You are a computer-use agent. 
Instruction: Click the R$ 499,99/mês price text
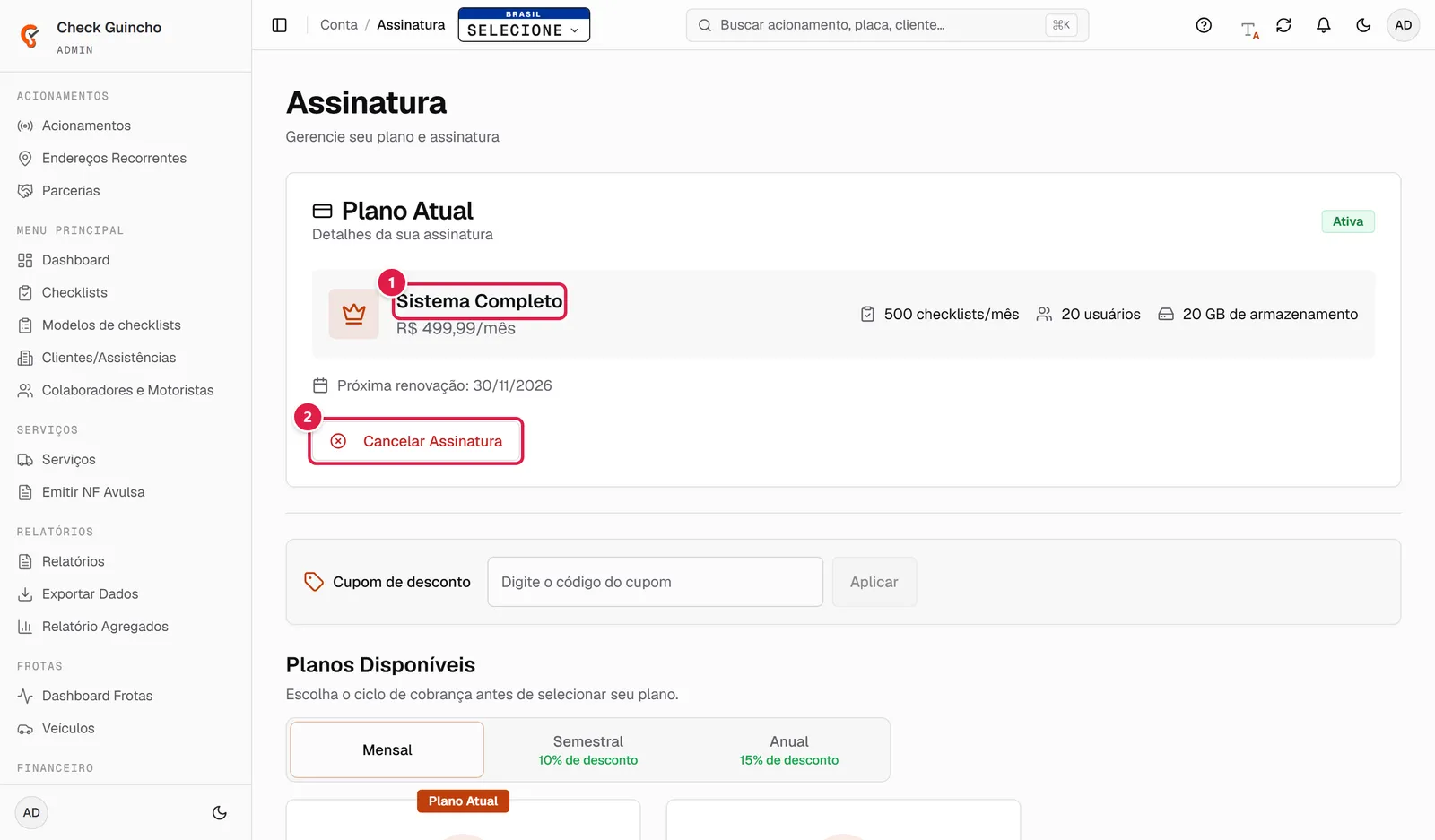tap(456, 329)
